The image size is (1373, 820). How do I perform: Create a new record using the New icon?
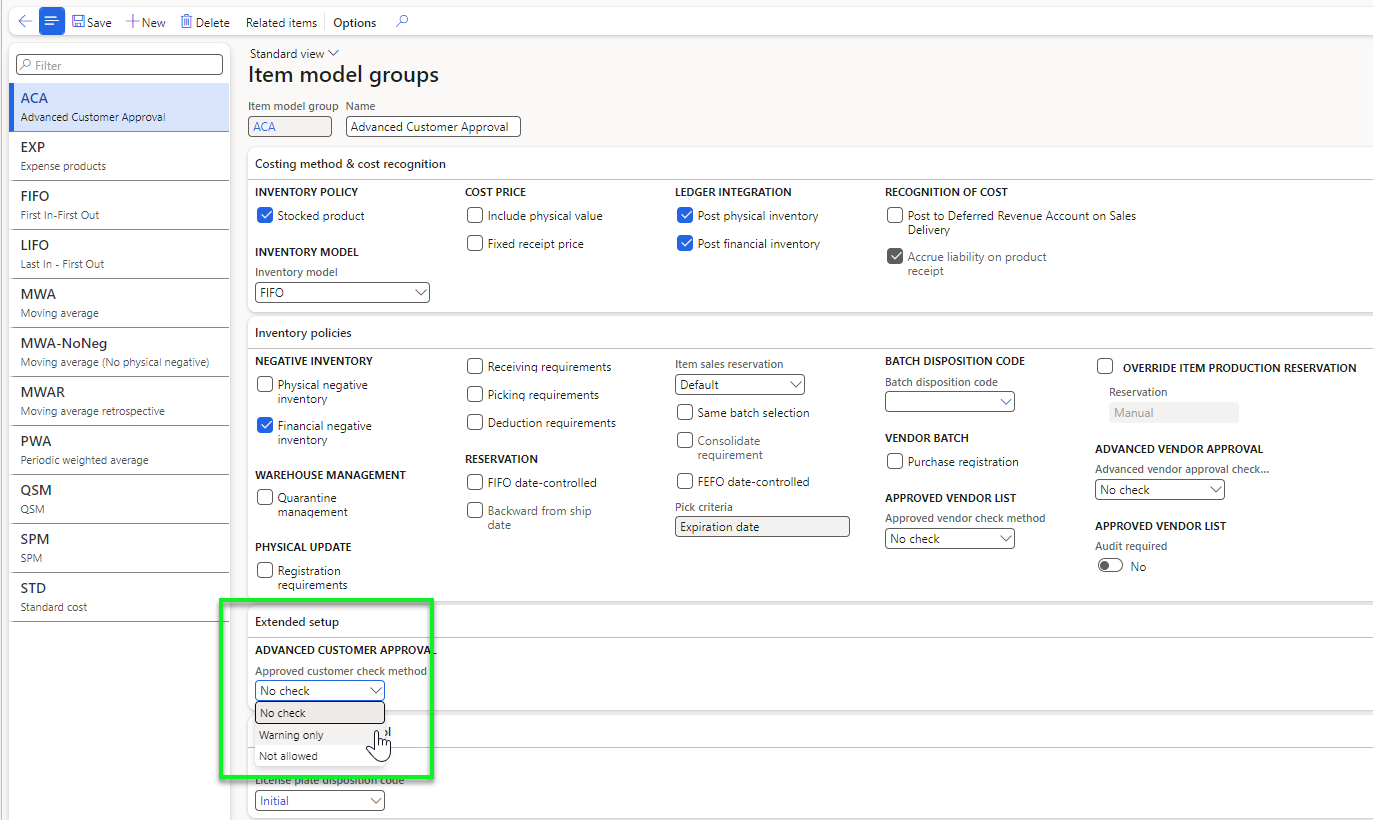click(x=146, y=21)
